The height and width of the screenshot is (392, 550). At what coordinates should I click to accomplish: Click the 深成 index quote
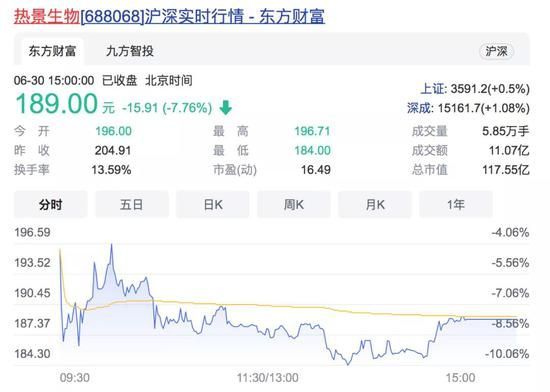468,108
